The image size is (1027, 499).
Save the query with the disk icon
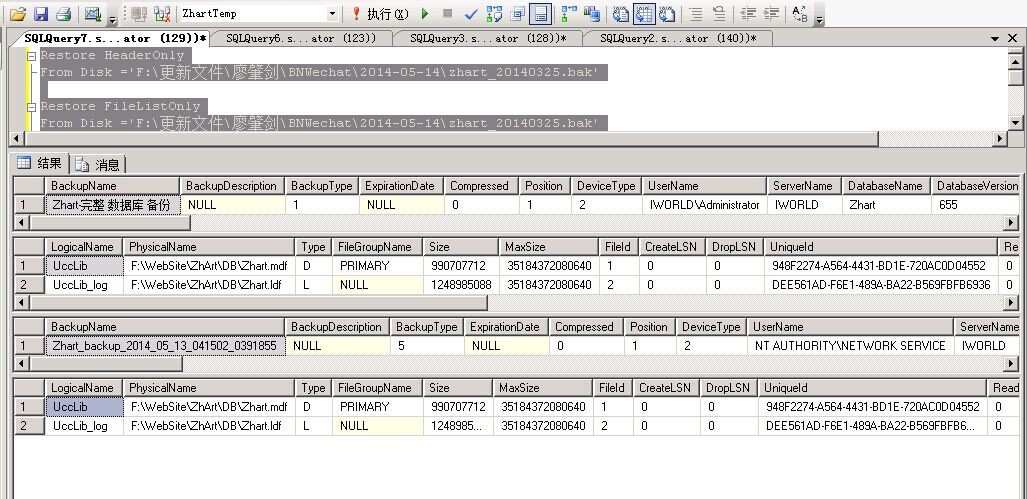point(40,14)
